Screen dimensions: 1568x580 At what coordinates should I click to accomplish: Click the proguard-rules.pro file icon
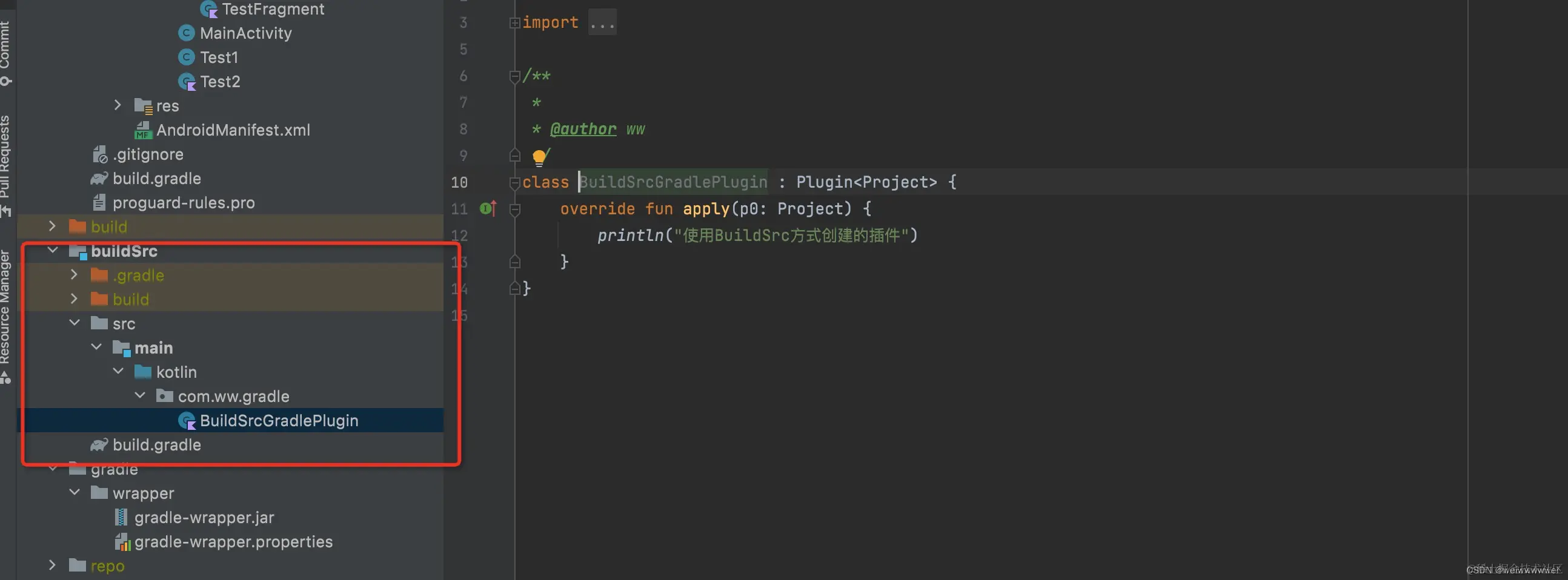click(99, 202)
